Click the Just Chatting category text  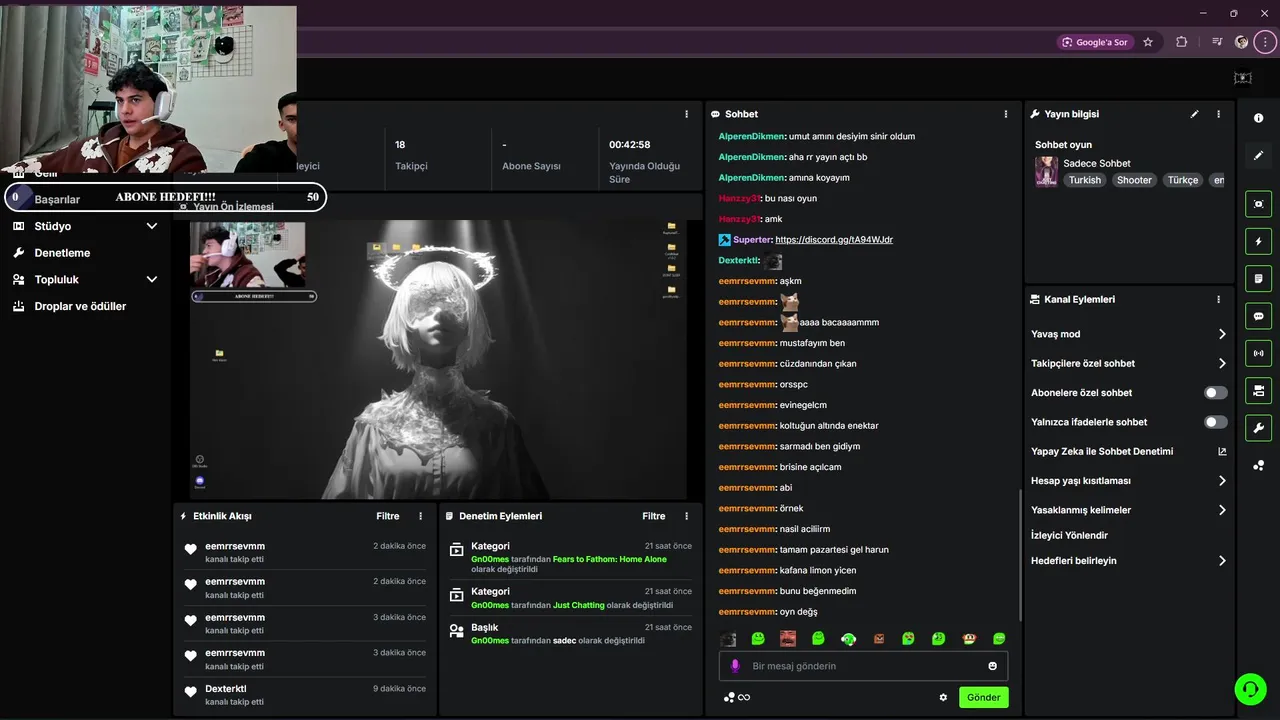point(578,605)
